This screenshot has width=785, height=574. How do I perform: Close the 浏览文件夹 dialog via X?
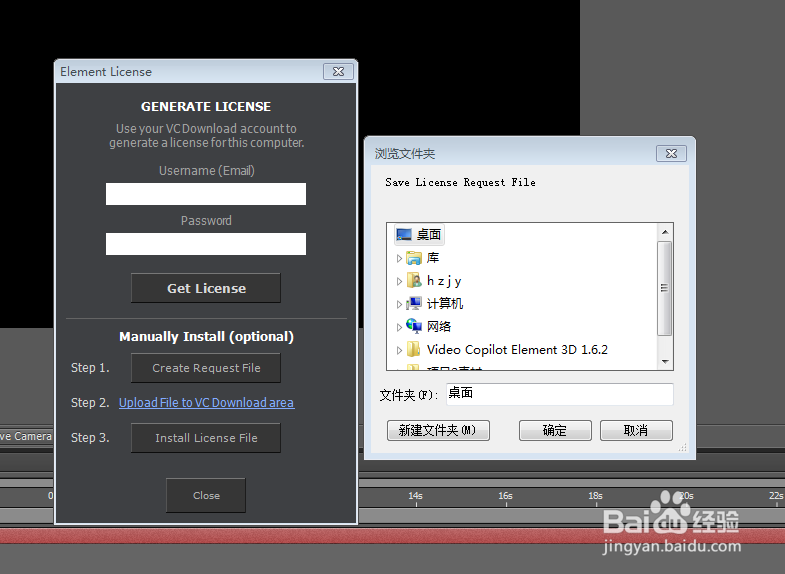671,154
